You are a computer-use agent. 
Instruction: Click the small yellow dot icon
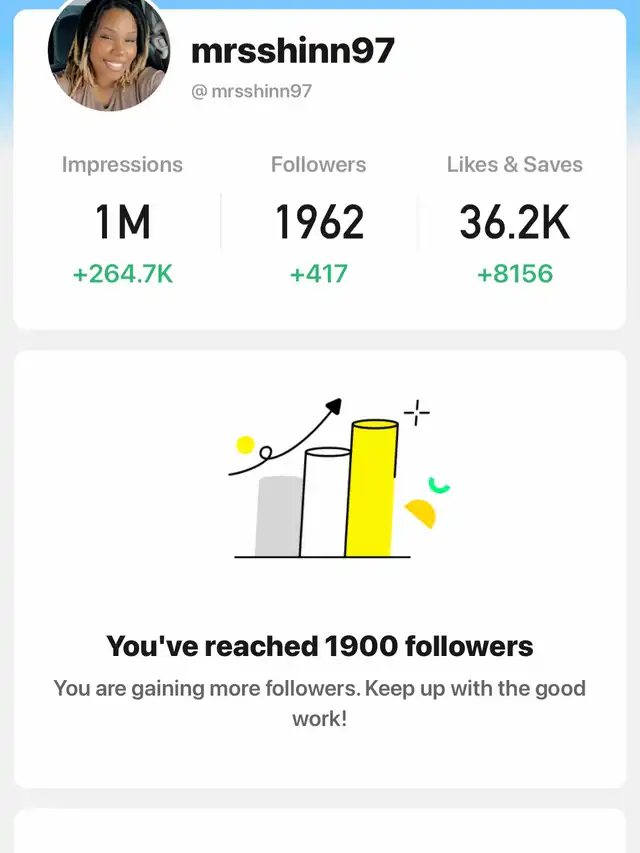coord(245,445)
